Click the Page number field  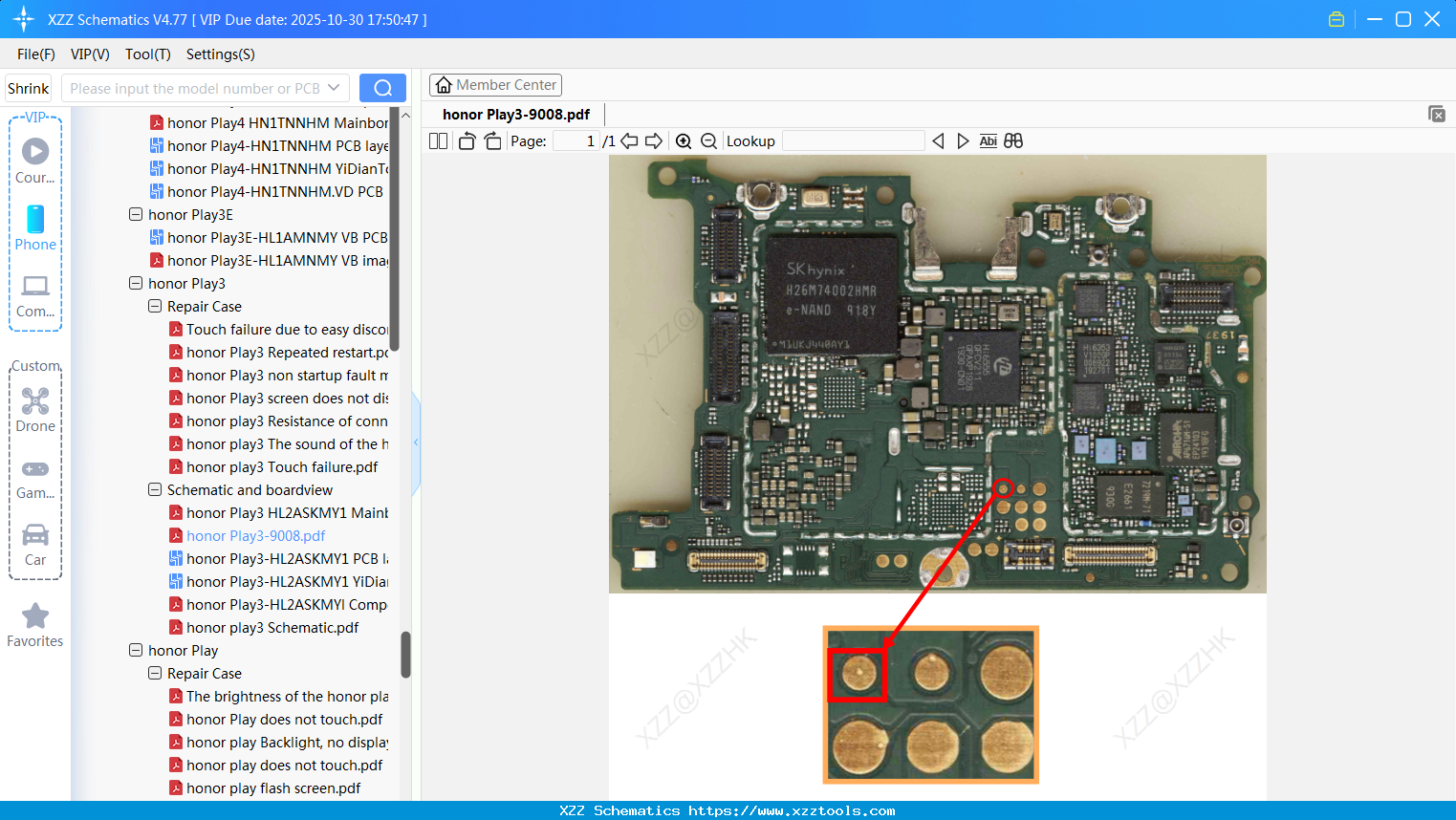[x=576, y=141]
